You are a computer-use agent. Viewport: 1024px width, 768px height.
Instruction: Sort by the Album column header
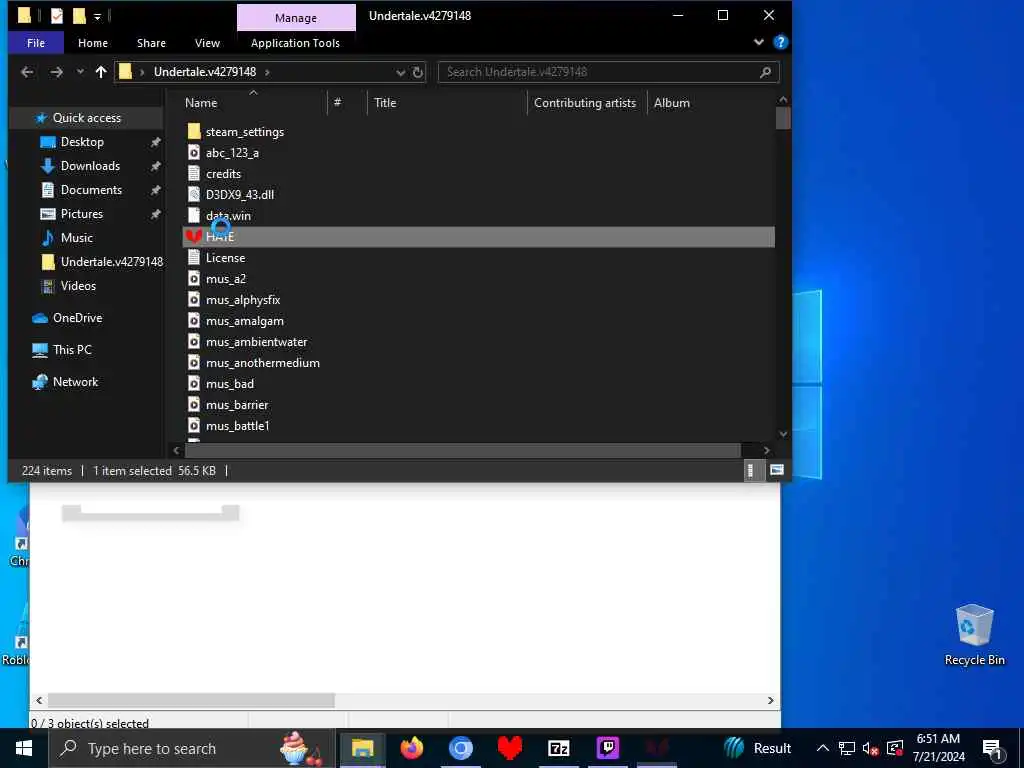click(671, 103)
